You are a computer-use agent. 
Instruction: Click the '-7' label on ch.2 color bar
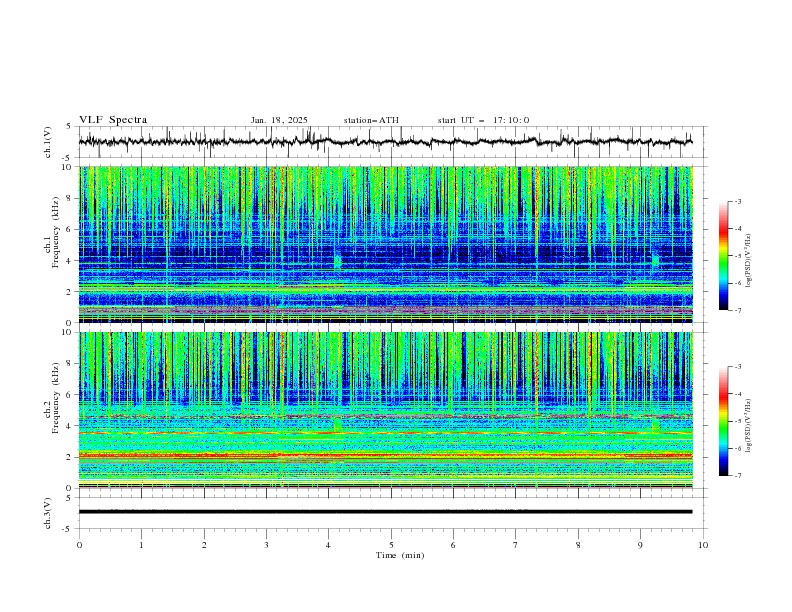737,475
